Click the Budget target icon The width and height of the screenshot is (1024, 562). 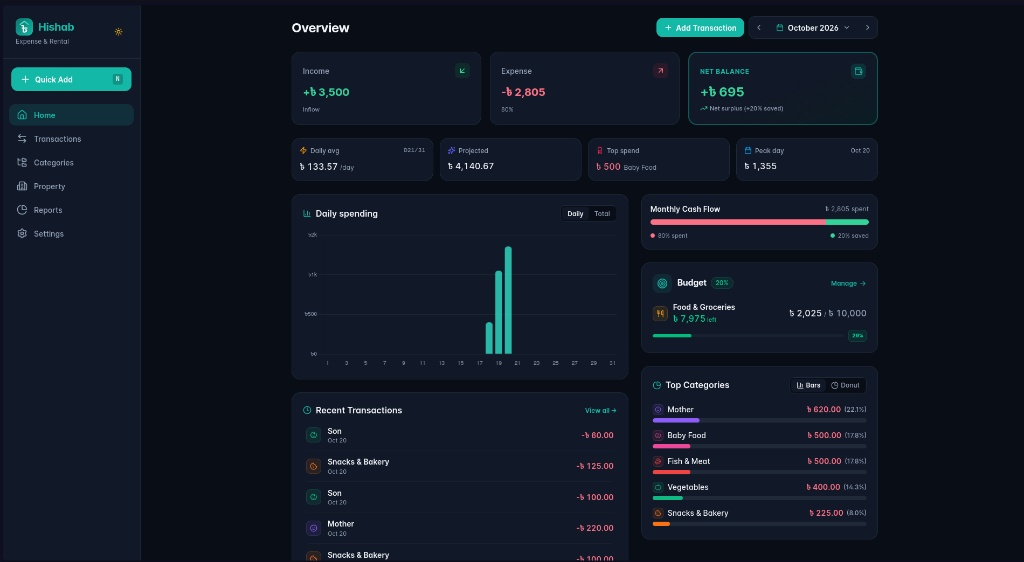pyautogui.click(x=662, y=283)
